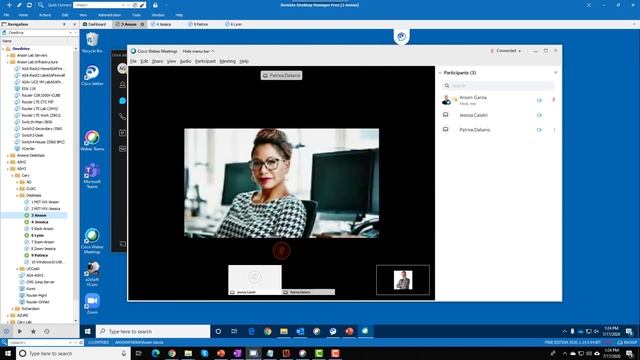Expand the AZURE folder

(8, 316)
